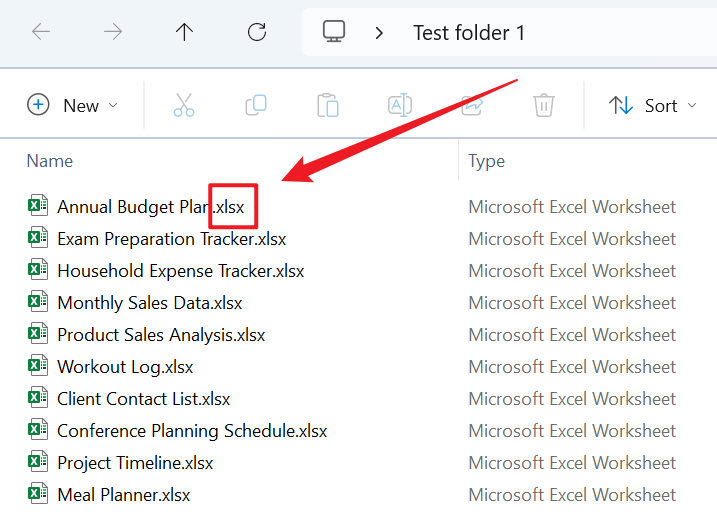
Task: Click the Rename icon in toolbar
Action: coord(400,105)
